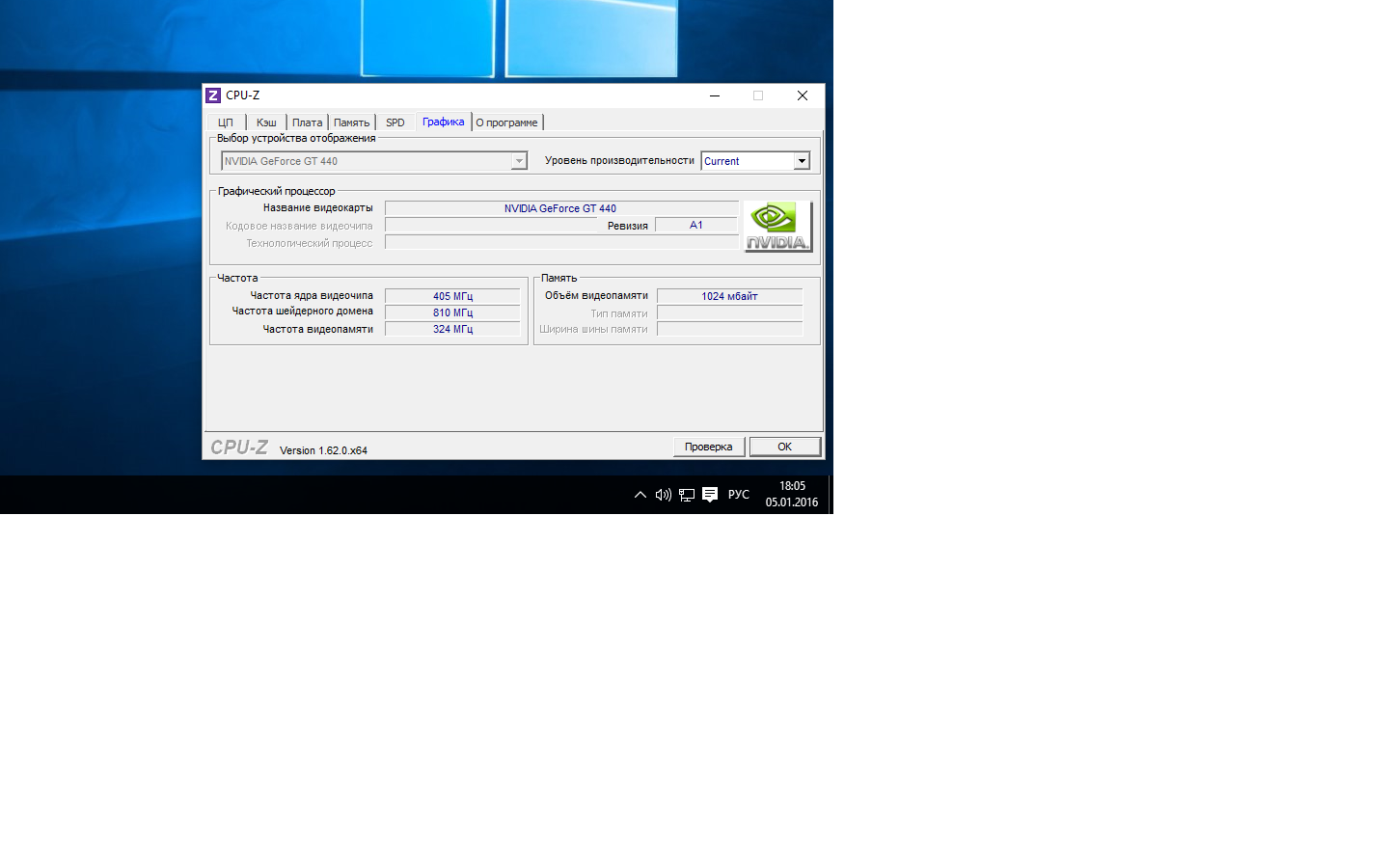
Task: Show hidden tray icons with the chevron
Action: pyautogui.click(x=640, y=495)
